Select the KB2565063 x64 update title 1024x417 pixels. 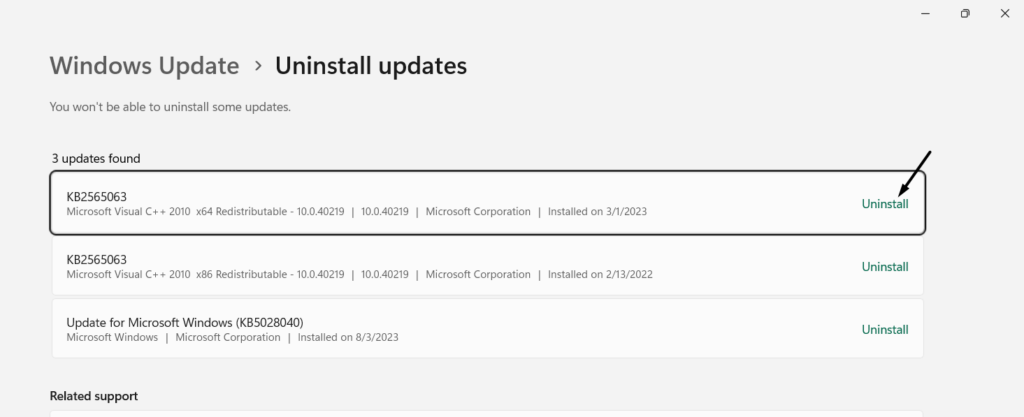(96, 196)
